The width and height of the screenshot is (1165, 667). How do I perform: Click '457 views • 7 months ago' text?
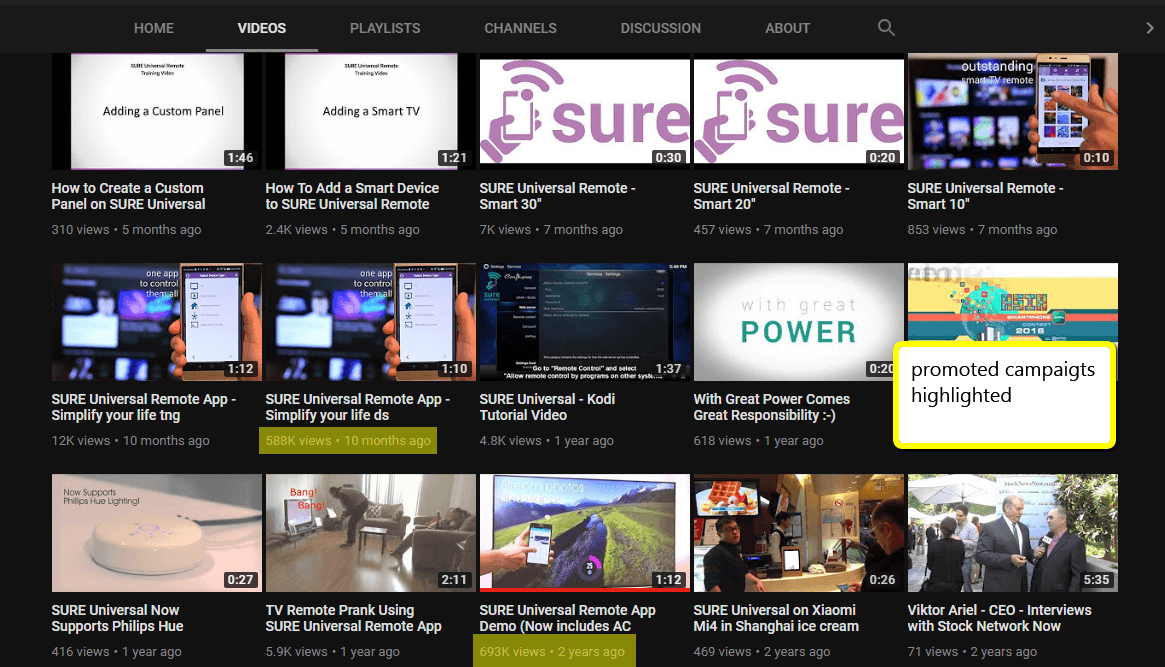[x=768, y=230]
